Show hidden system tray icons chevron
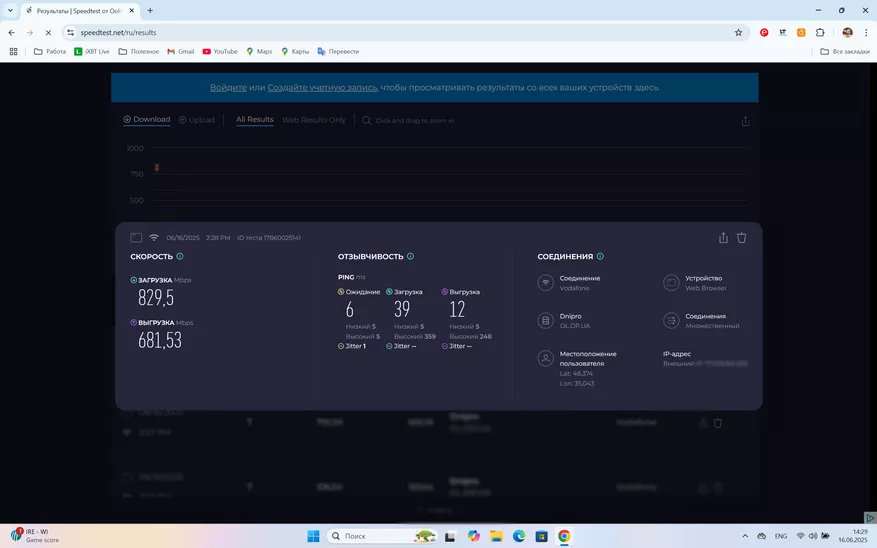The height and width of the screenshot is (548, 877). click(746, 536)
